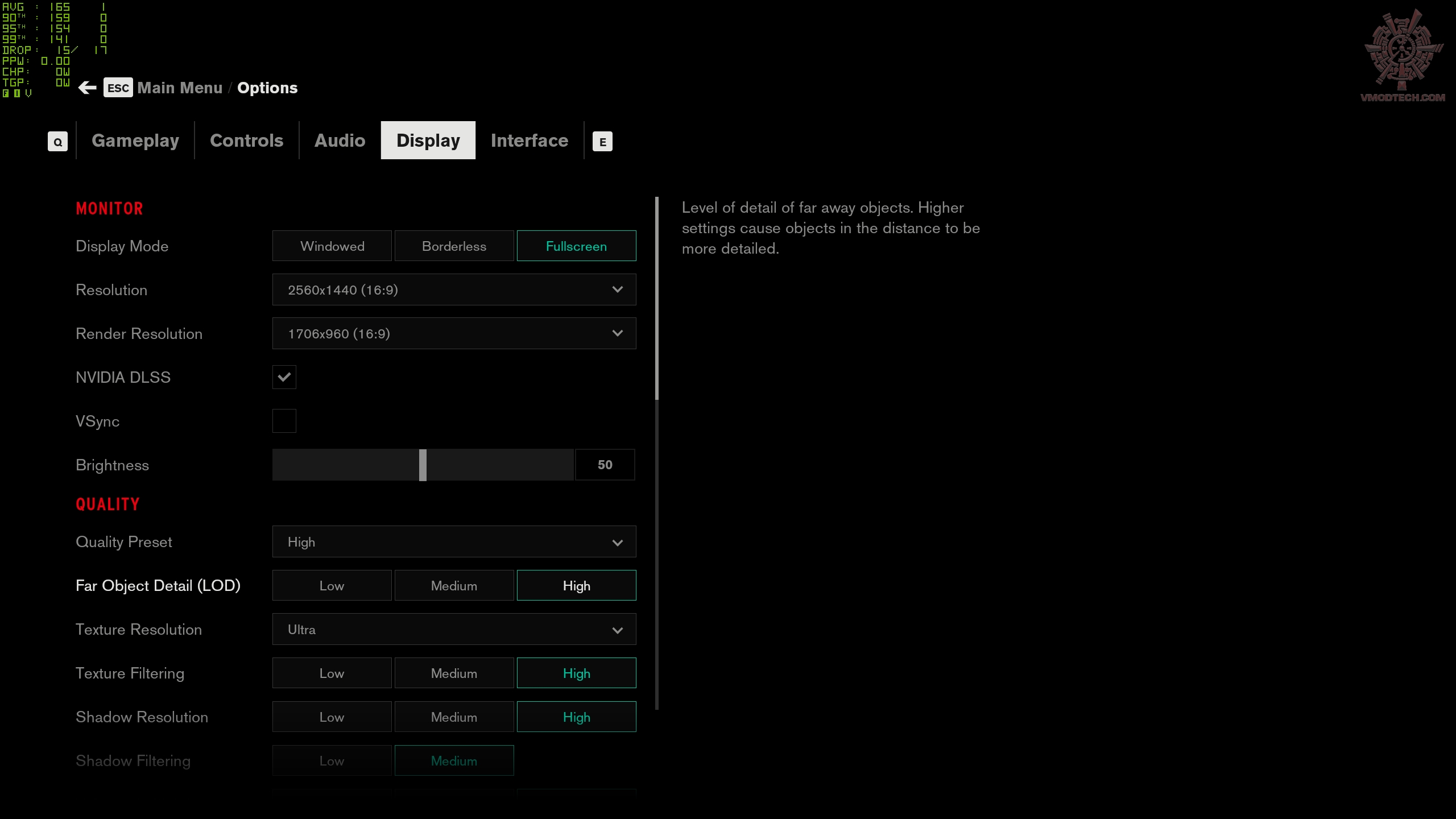Uncheck the NVIDIA DLSS checkbox
This screenshot has height=819, width=1456.
point(284,377)
